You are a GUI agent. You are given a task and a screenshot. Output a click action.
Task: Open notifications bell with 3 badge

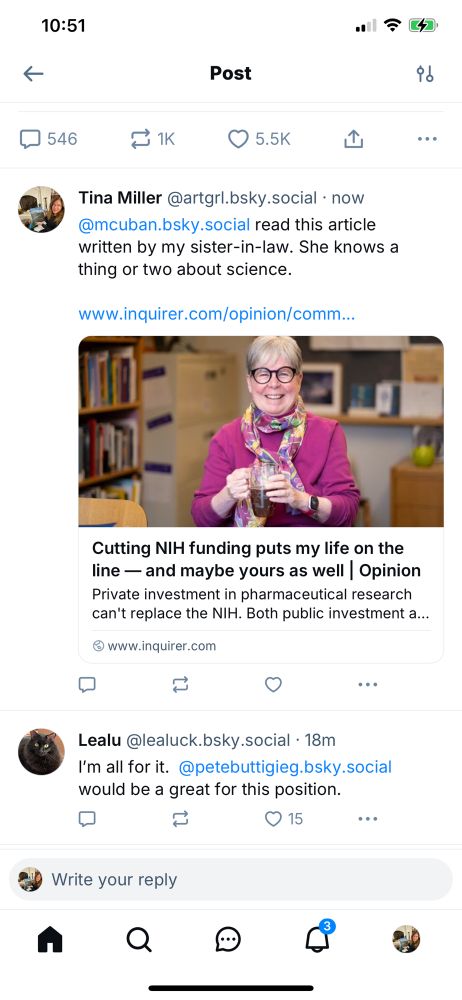point(318,938)
